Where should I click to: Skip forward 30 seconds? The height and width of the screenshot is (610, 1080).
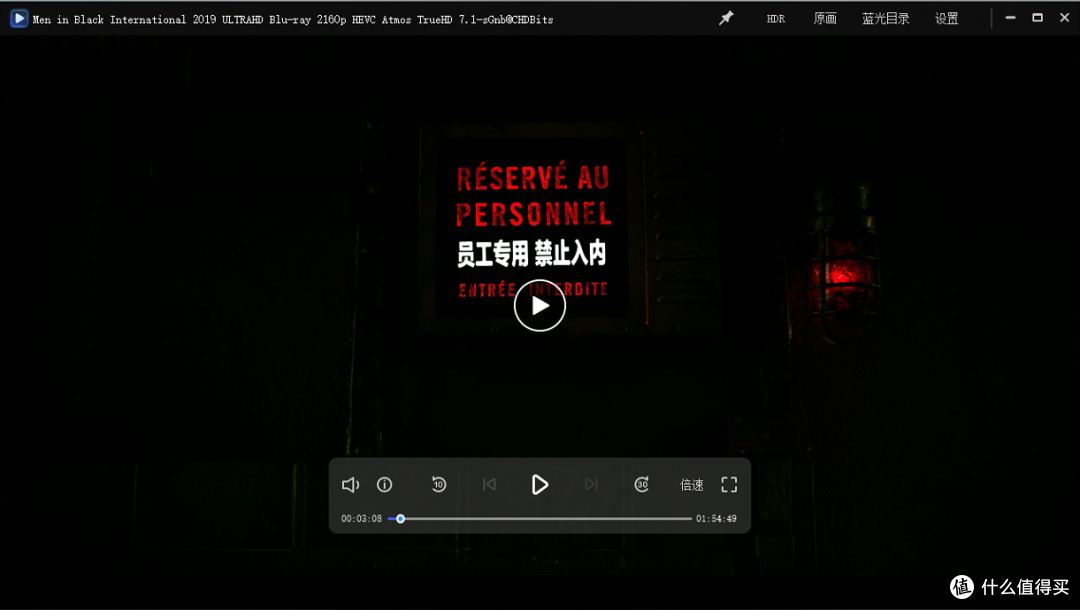coord(641,485)
